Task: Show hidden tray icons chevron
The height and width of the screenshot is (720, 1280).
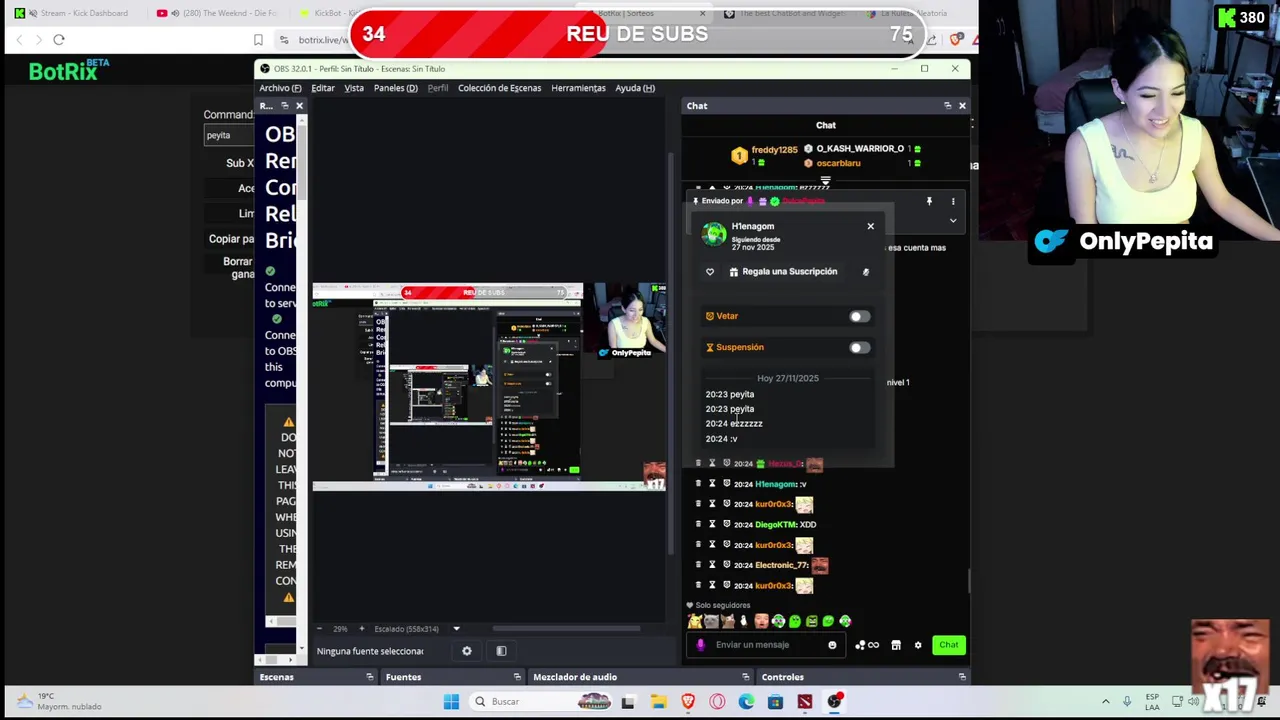Action: [1105, 702]
